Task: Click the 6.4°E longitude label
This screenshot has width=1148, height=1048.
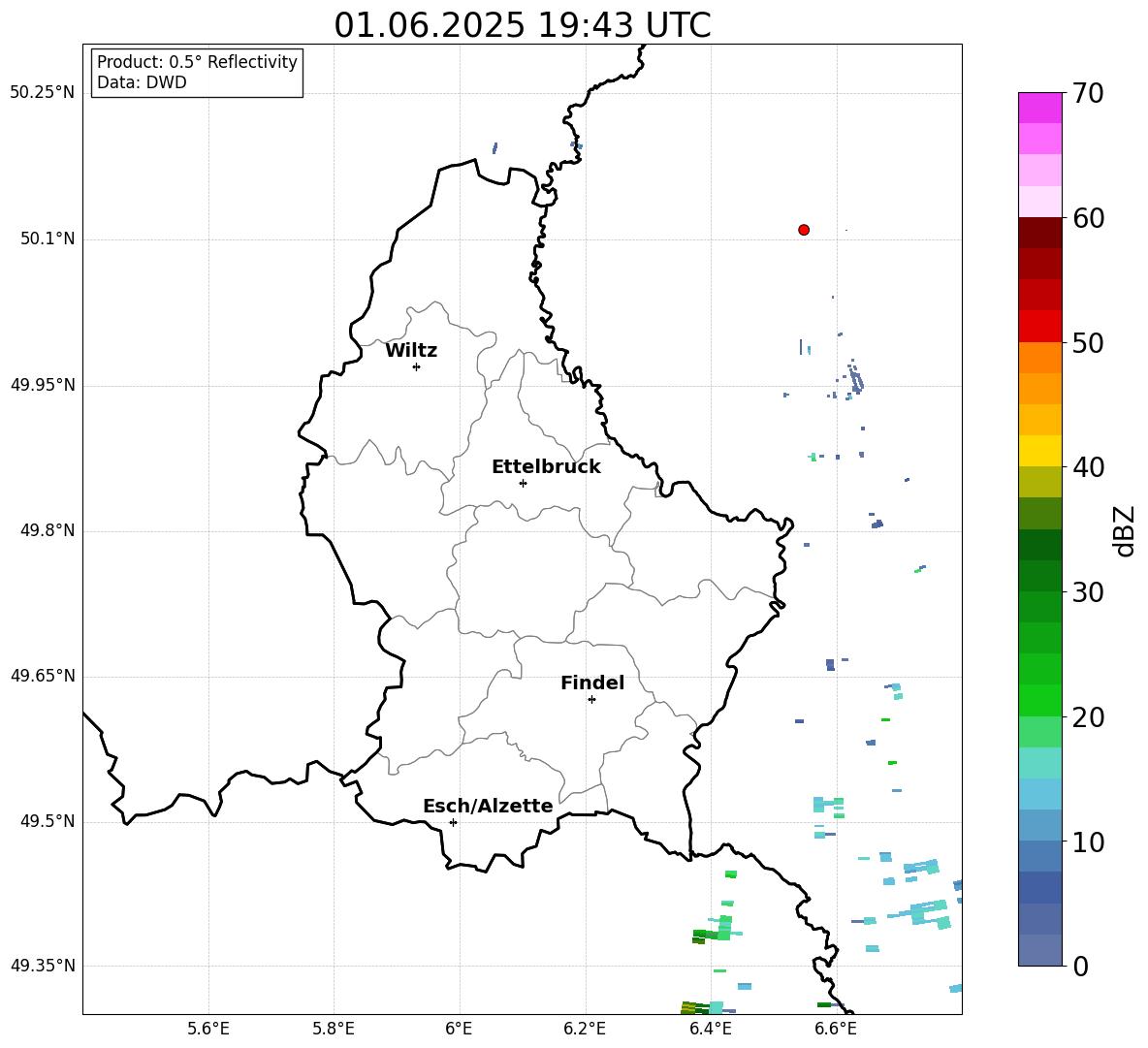Action: [x=710, y=1029]
